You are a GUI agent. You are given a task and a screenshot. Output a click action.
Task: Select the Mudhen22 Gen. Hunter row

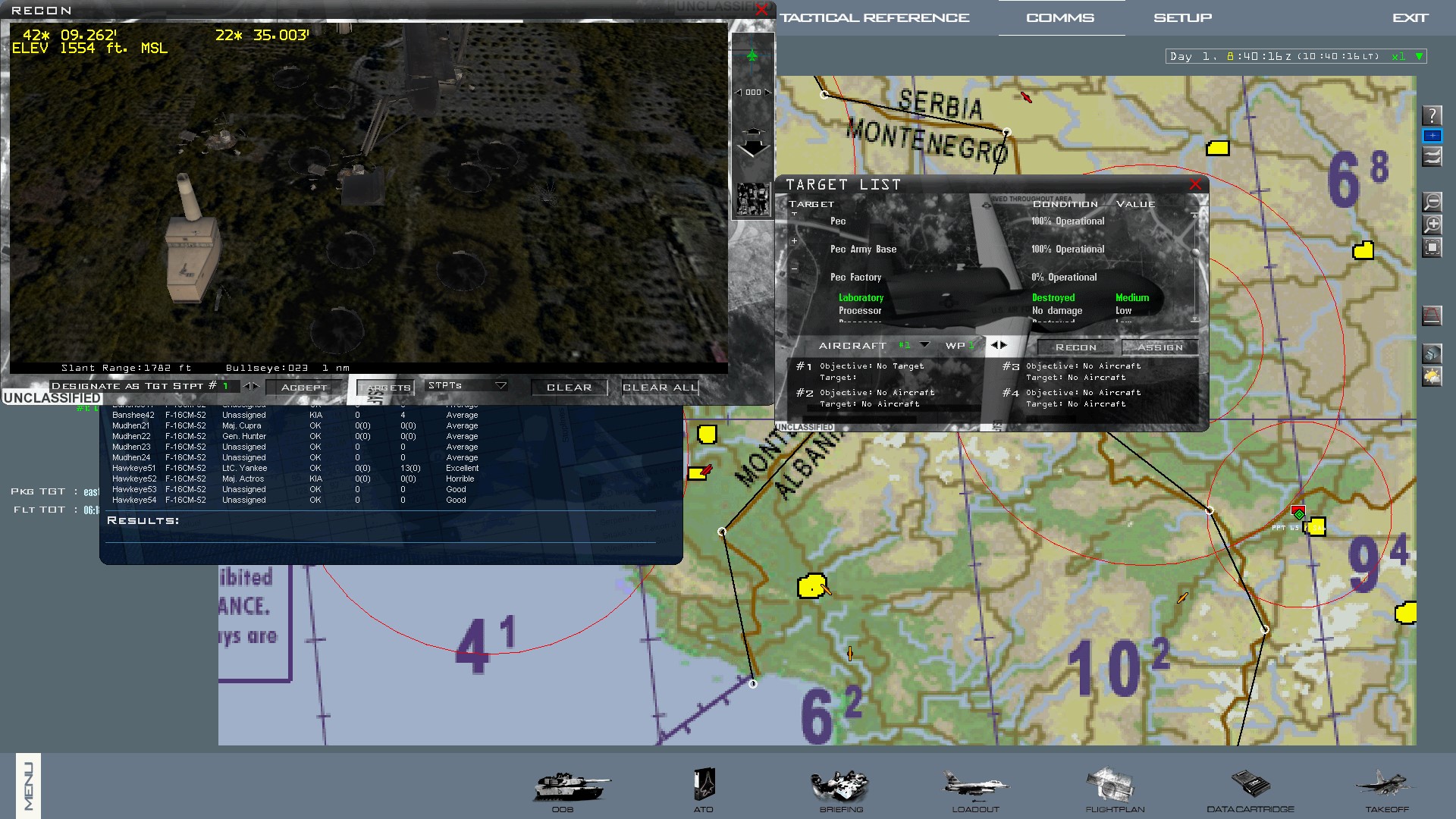[x=296, y=437]
